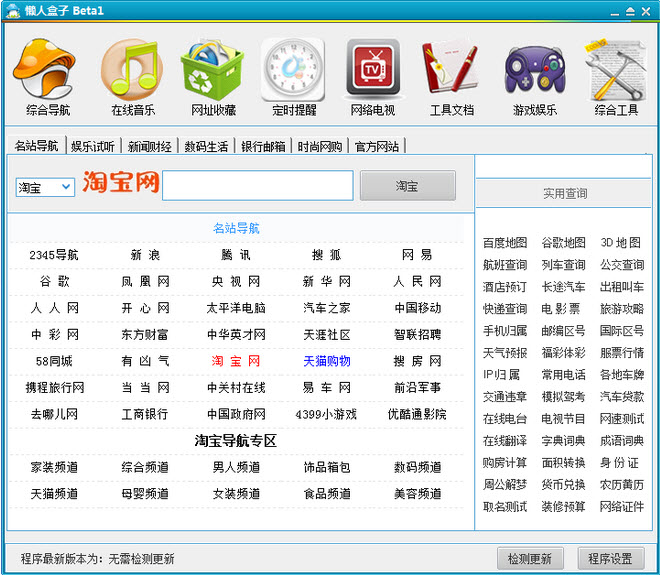Open the 中关村在线 link

(x=236, y=387)
